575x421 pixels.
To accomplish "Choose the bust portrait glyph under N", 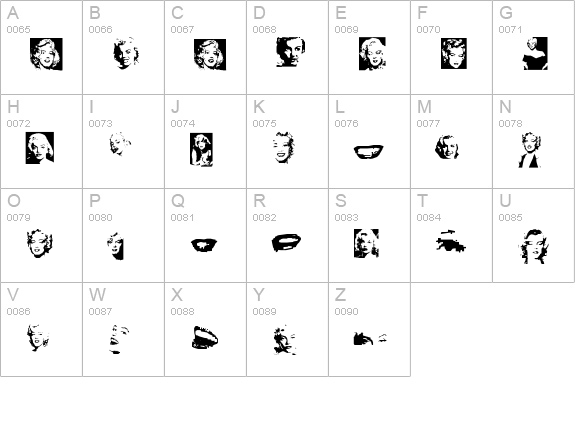I will point(530,150).
